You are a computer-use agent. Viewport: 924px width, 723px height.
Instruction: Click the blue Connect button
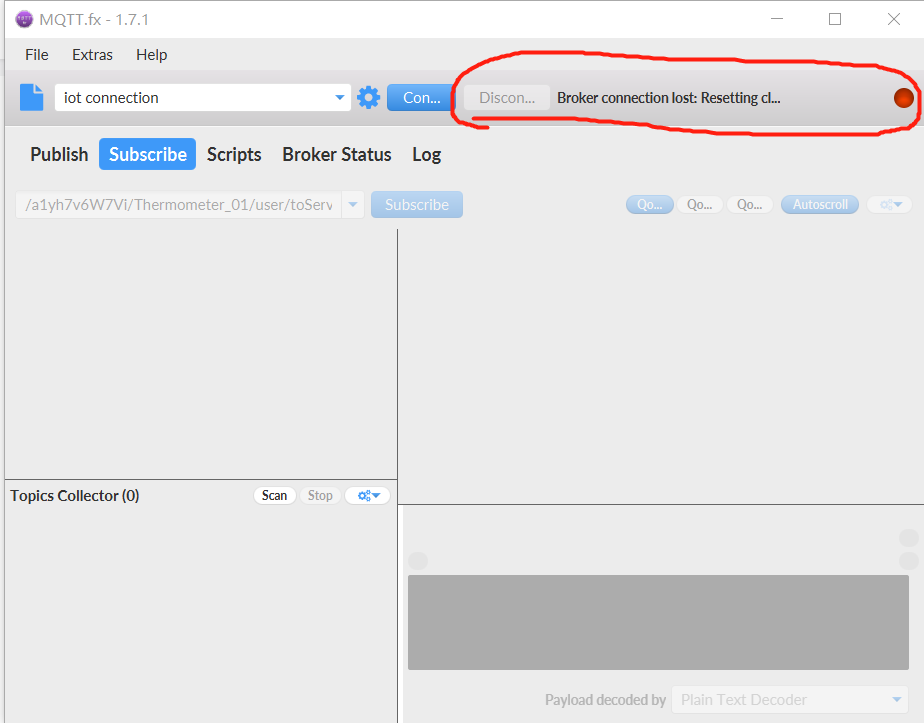[421, 98]
